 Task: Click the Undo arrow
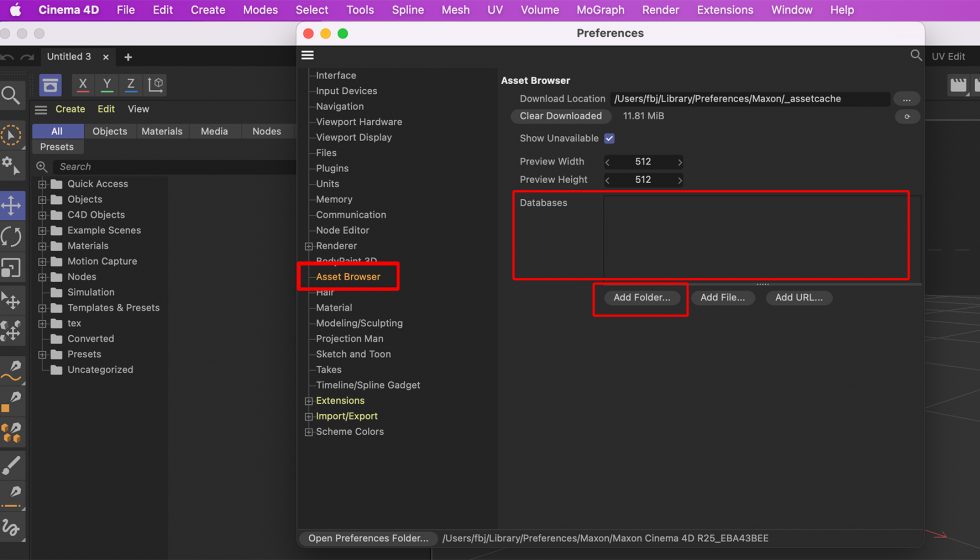pyautogui.click(x=8, y=58)
